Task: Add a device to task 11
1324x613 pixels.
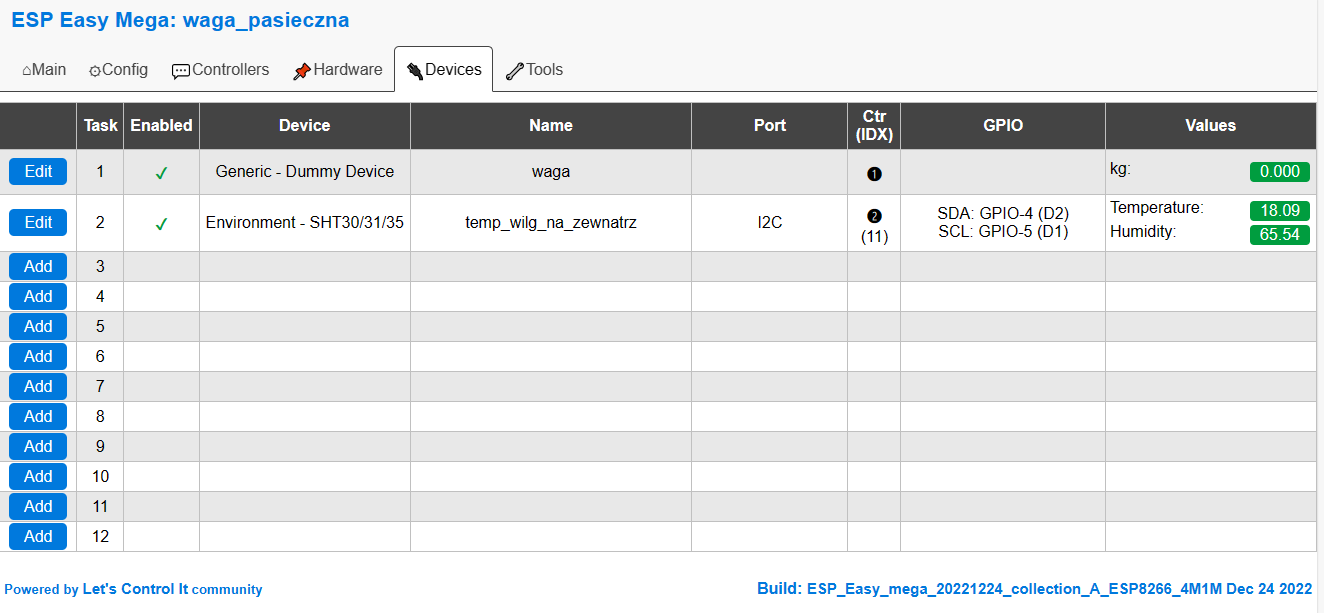Action: [38, 506]
